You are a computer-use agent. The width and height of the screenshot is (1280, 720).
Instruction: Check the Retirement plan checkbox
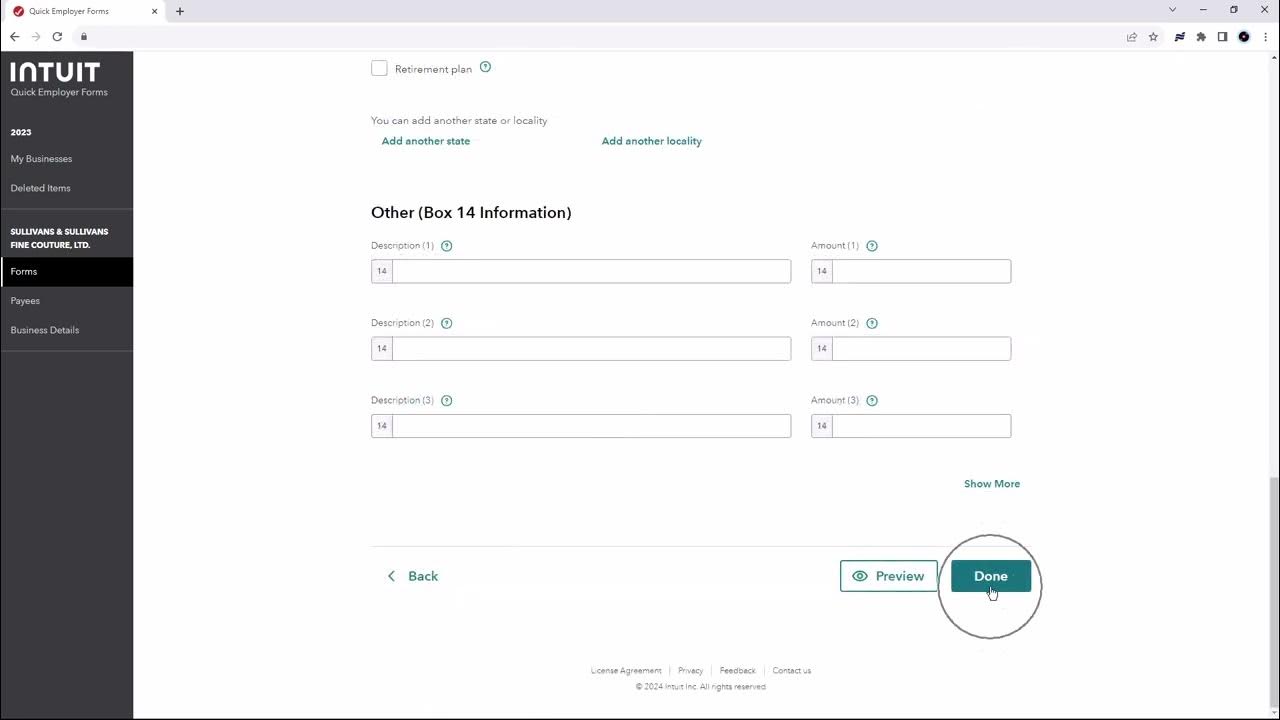[379, 68]
